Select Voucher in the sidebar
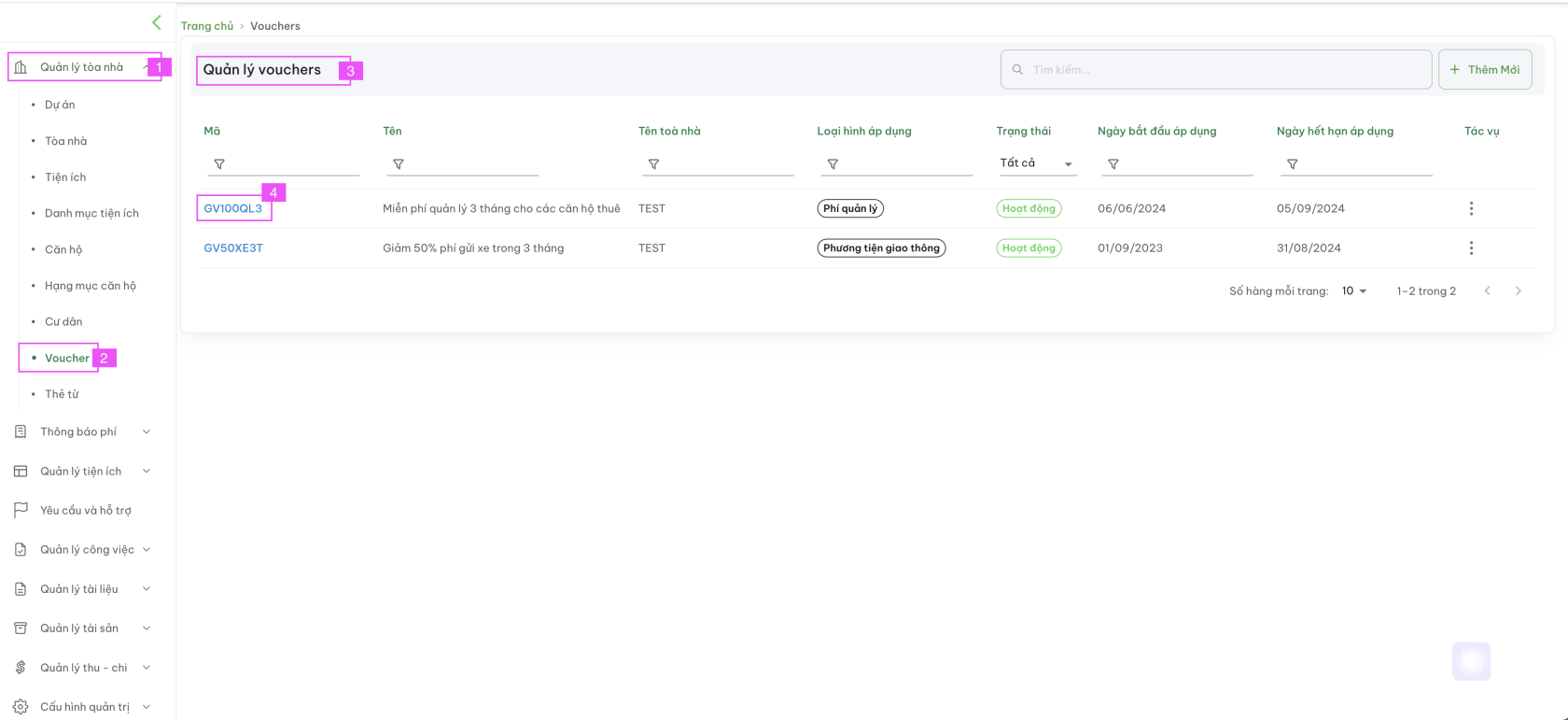 point(67,358)
